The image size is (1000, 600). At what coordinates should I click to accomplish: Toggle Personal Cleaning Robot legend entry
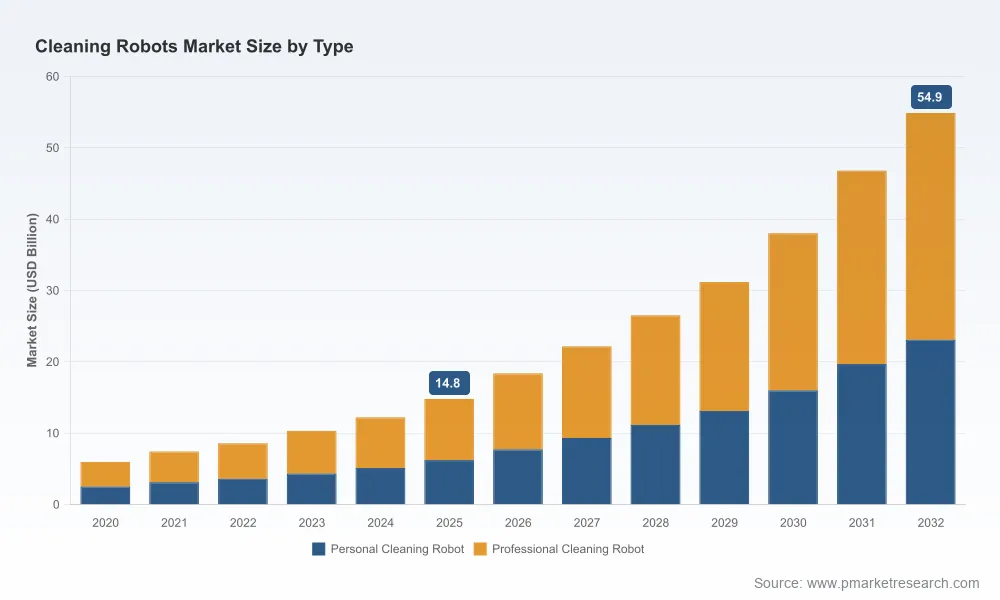tap(388, 549)
